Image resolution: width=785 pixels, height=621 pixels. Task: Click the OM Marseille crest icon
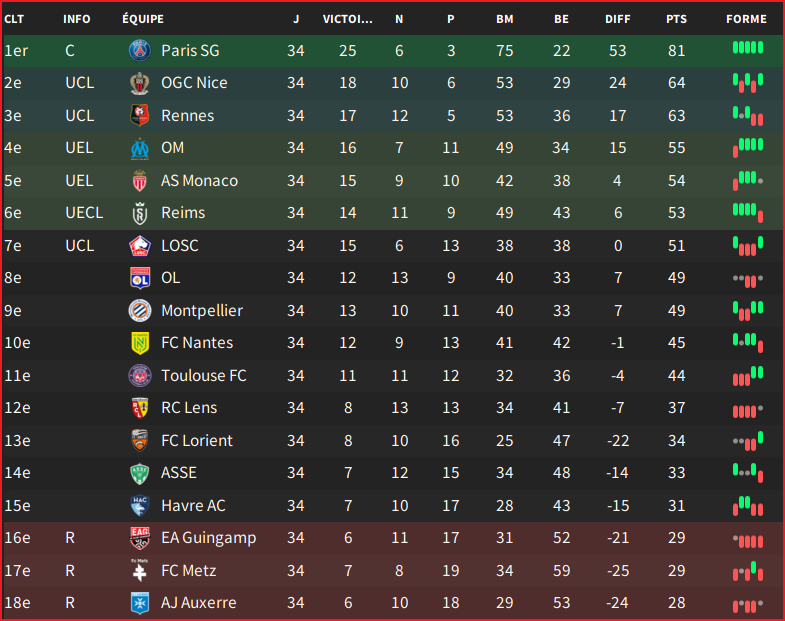coord(140,148)
